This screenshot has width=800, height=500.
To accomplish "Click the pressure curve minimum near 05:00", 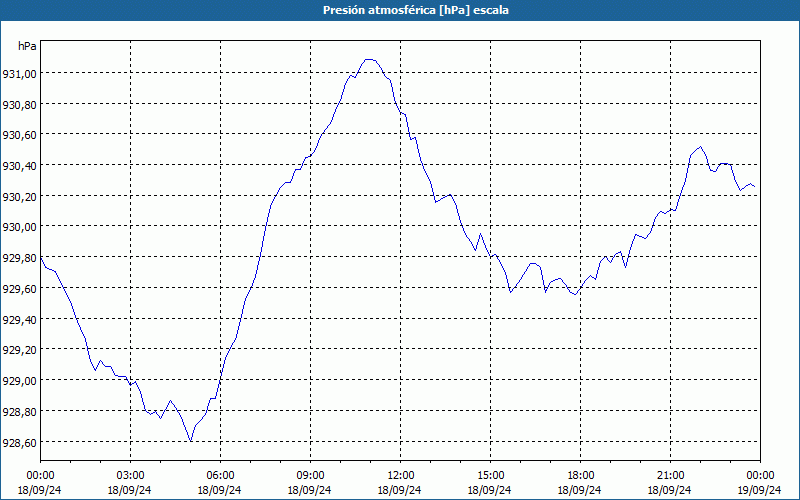I will click(x=191, y=441).
